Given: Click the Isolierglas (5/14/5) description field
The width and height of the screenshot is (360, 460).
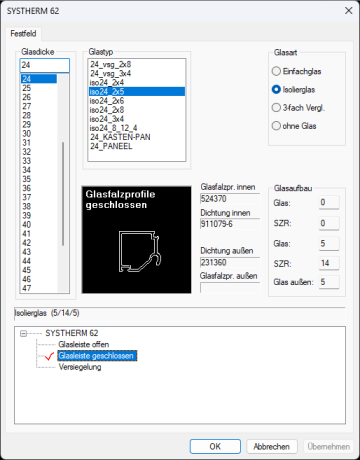Looking at the screenshot, I should point(180,313).
